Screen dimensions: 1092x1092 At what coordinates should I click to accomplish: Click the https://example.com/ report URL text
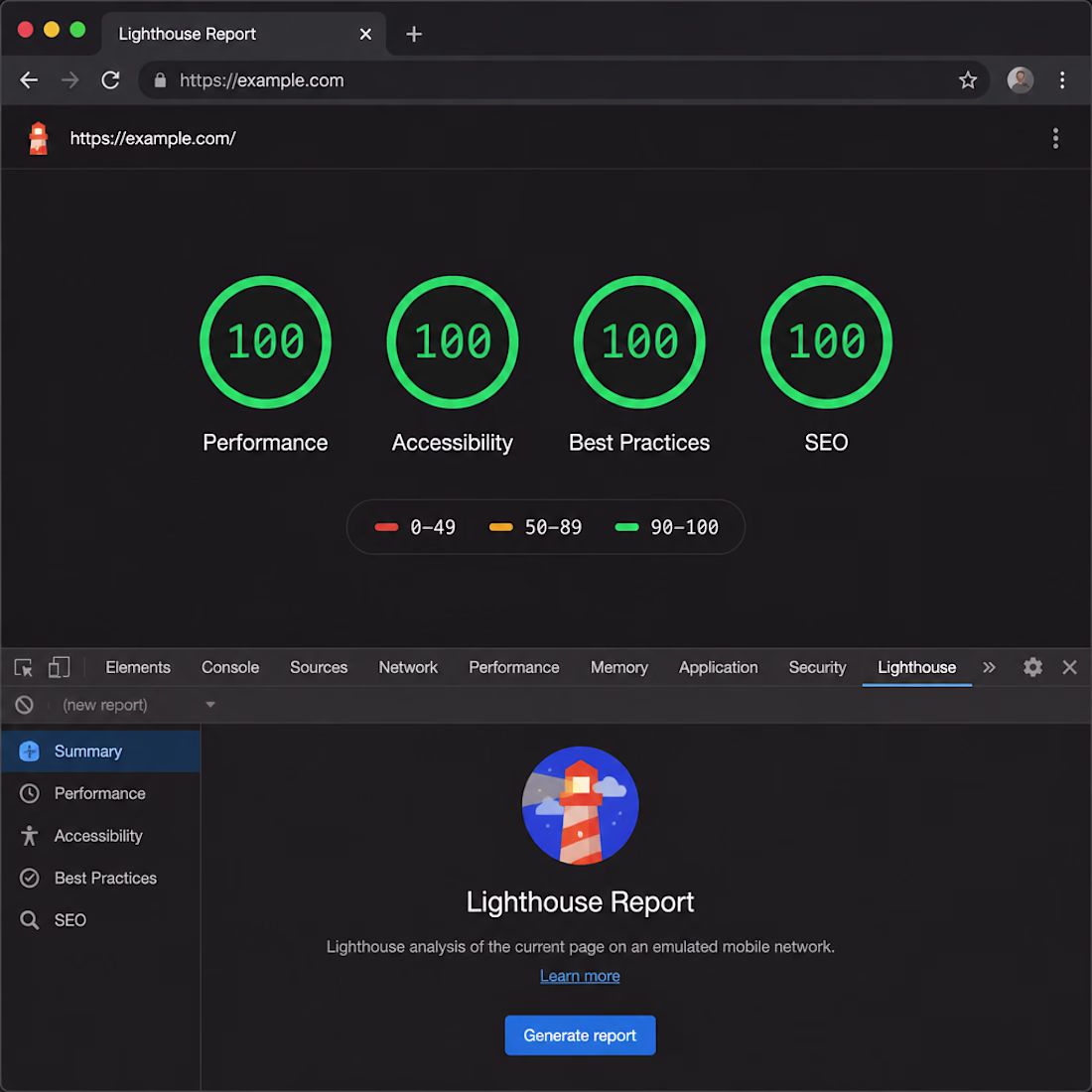(x=153, y=138)
